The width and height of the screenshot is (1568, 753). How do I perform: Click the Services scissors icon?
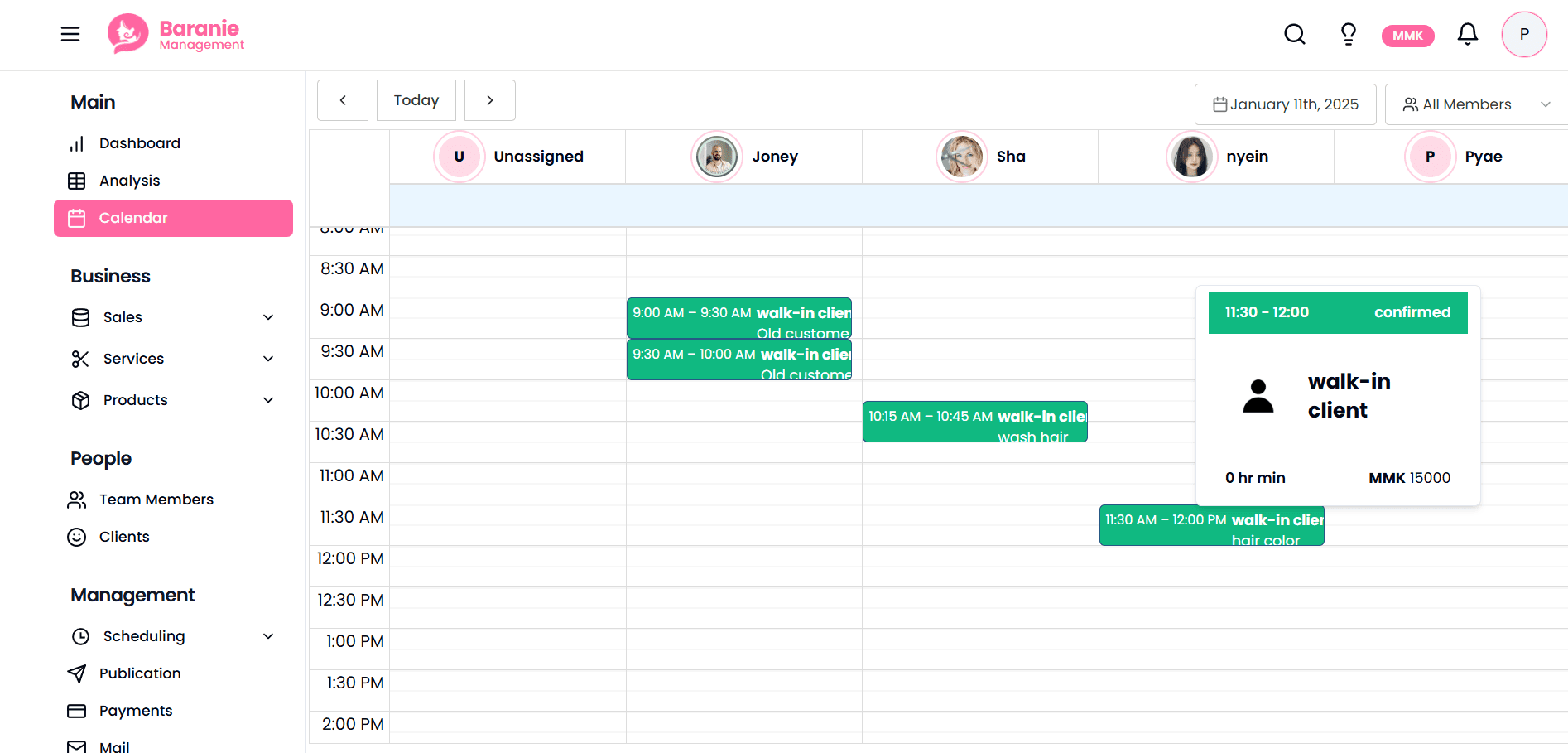(x=79, y=358)
